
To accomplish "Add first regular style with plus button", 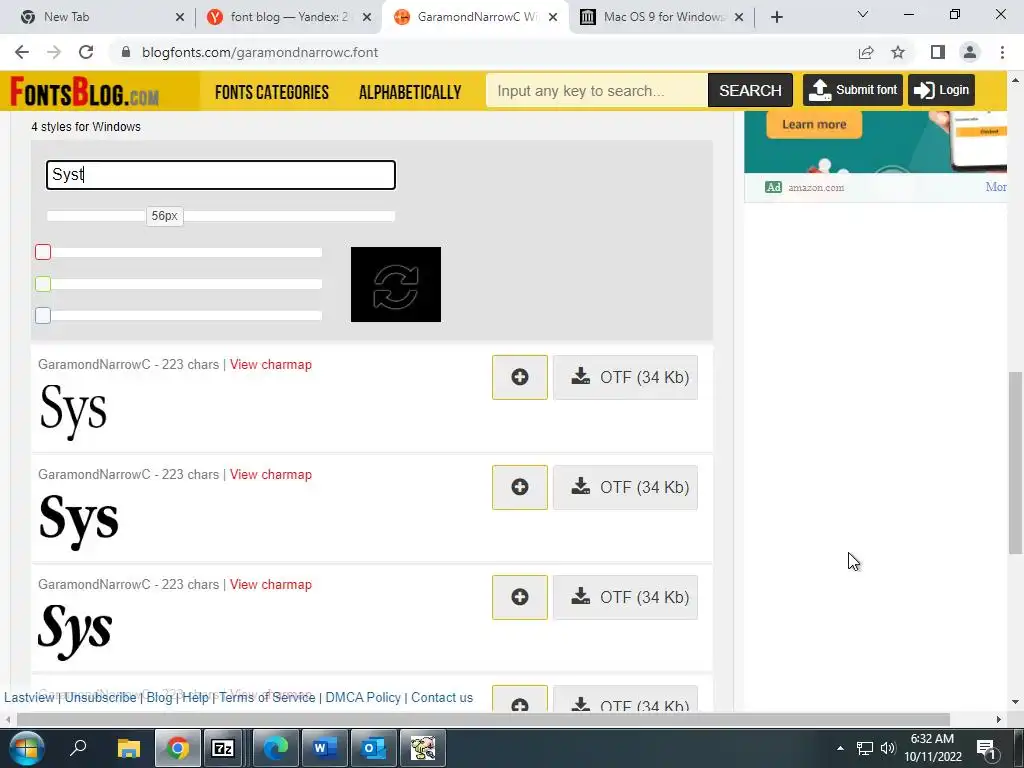I will tap(520, 377).
